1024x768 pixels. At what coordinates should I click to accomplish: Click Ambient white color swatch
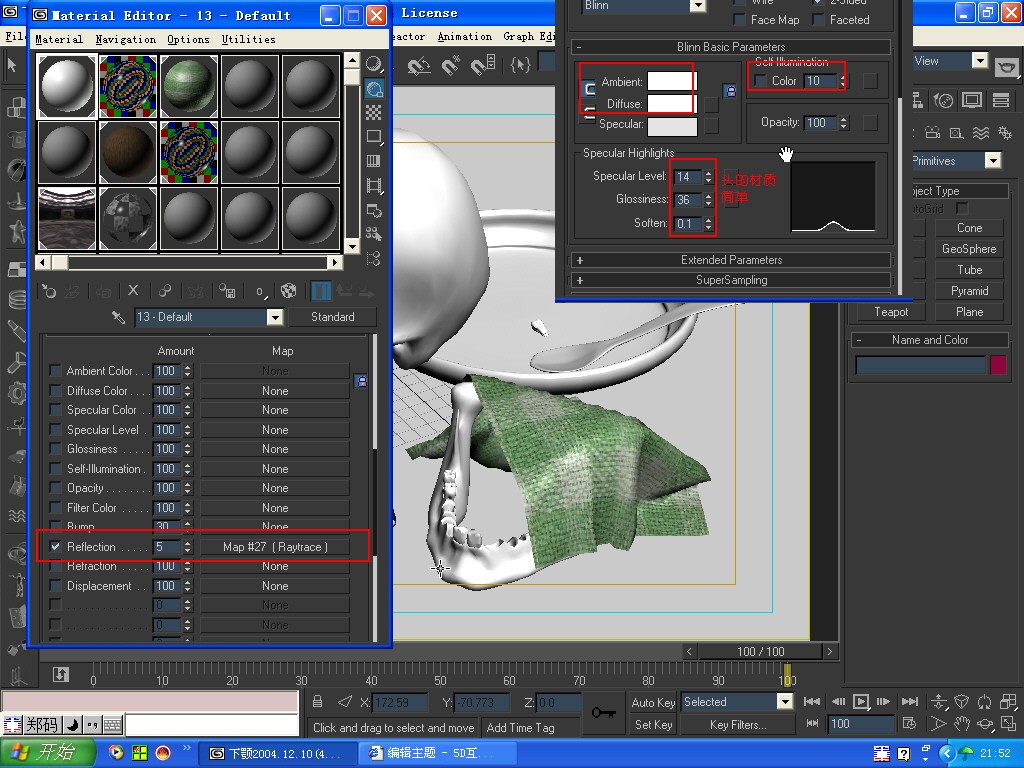[672, 82]
